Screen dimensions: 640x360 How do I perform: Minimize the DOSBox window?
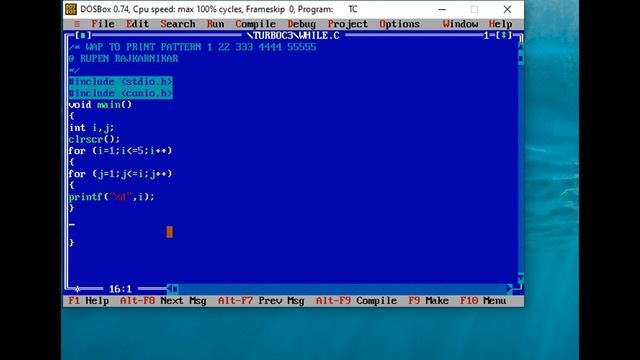442,9
